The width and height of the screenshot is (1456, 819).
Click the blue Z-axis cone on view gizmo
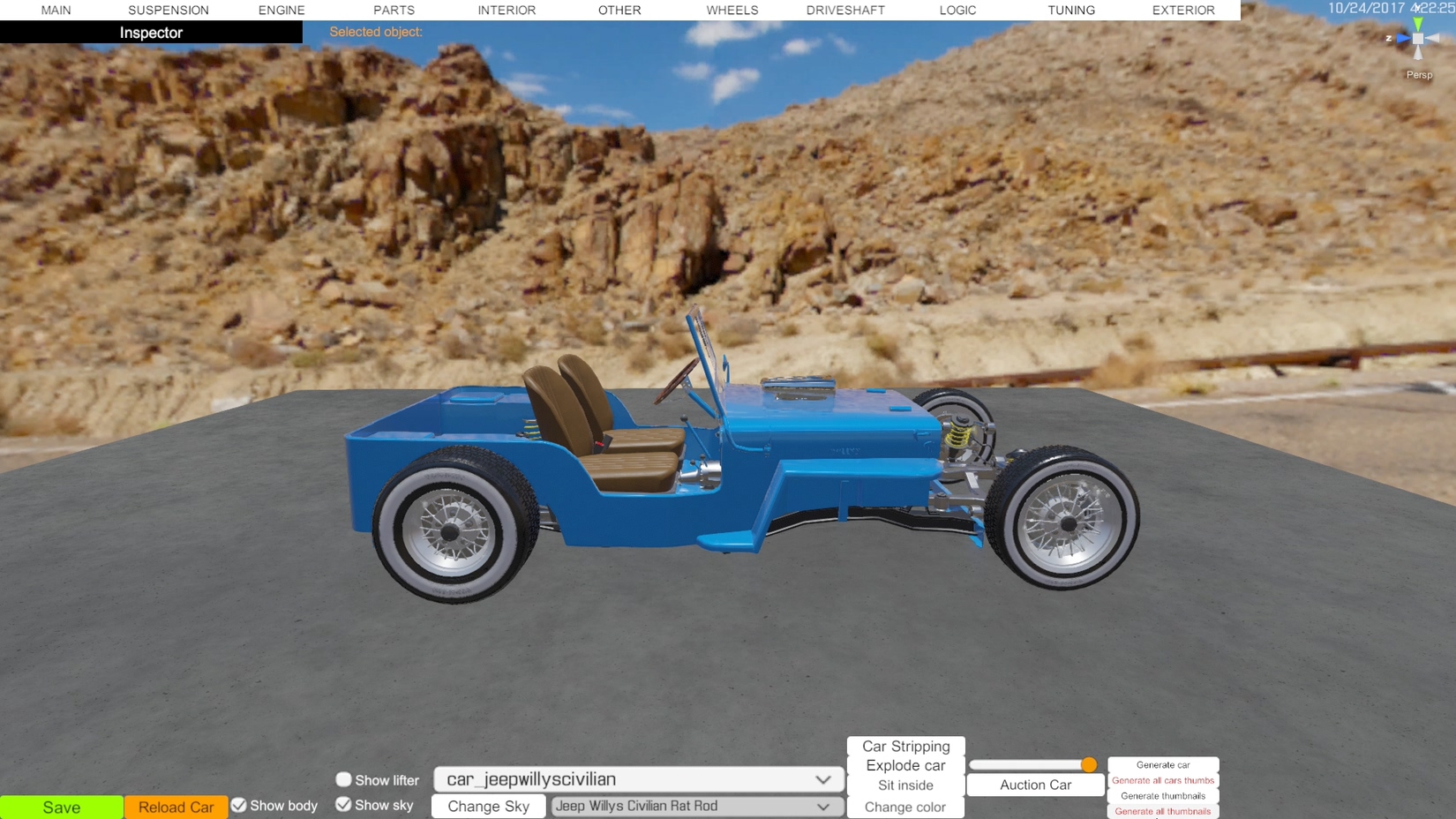point(1402,39)
